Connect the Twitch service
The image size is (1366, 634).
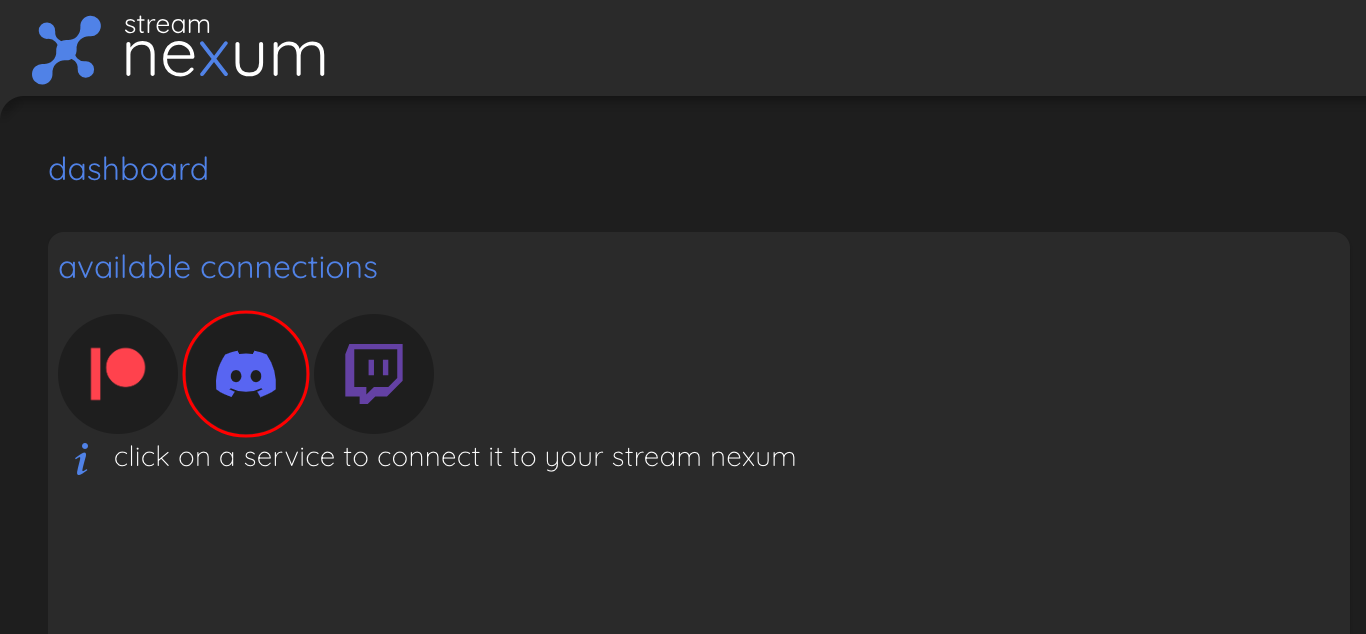click(x=374, y=374)
